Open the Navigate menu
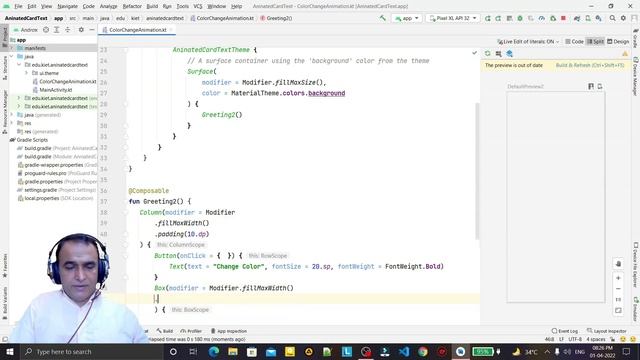This screenshot has width=640, height=360. tap(67, 7)
